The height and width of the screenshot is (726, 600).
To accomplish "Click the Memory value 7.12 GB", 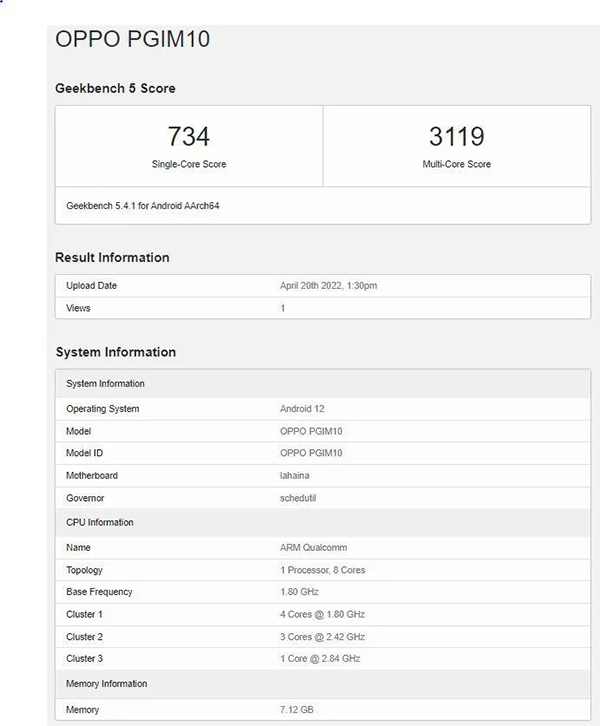I will pyautogui.click(x=298, y=710).
